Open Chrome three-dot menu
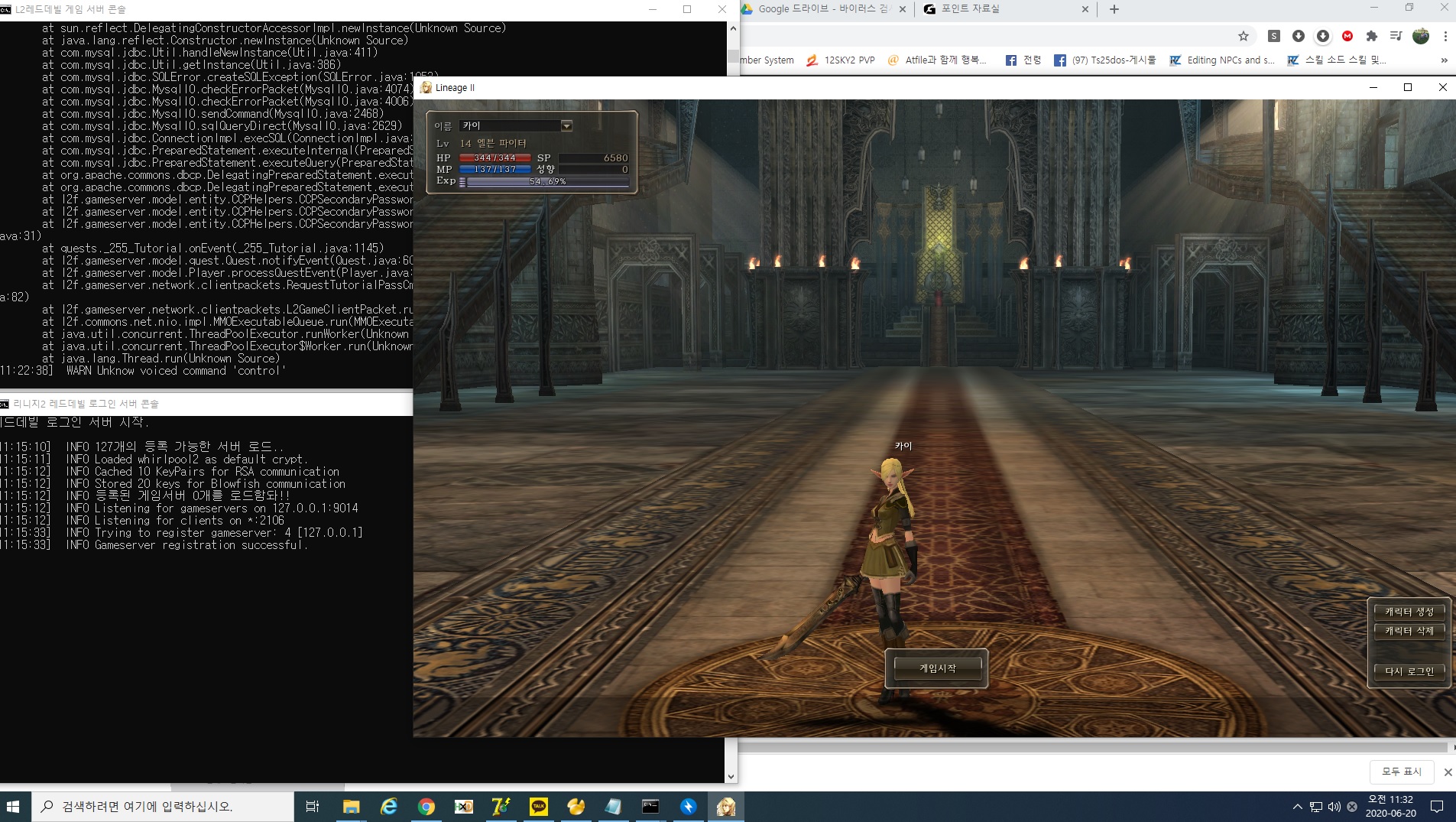This screenshot has height=822, width=1456. click(1445, 36)
